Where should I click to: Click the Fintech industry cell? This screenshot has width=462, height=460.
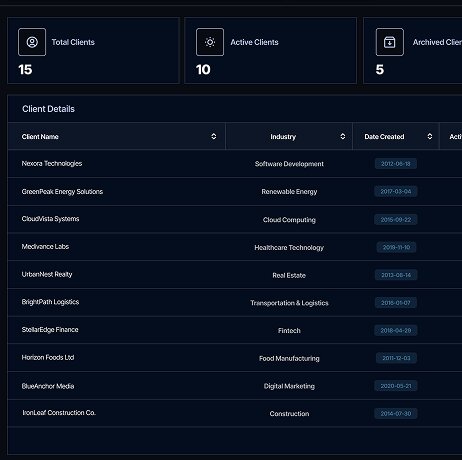pyautogui.click(x=289, y=331)
